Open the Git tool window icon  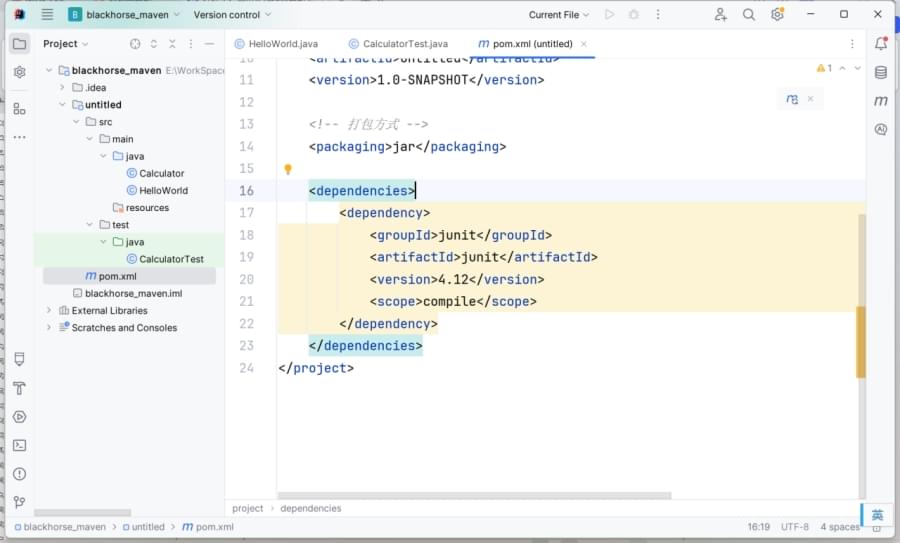point(19,502)
